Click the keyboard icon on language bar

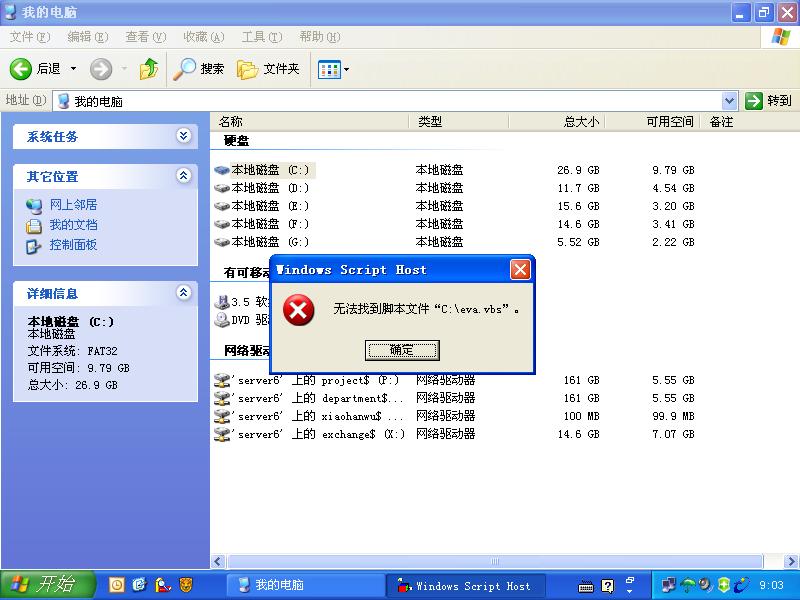click(x=586, y=587)
